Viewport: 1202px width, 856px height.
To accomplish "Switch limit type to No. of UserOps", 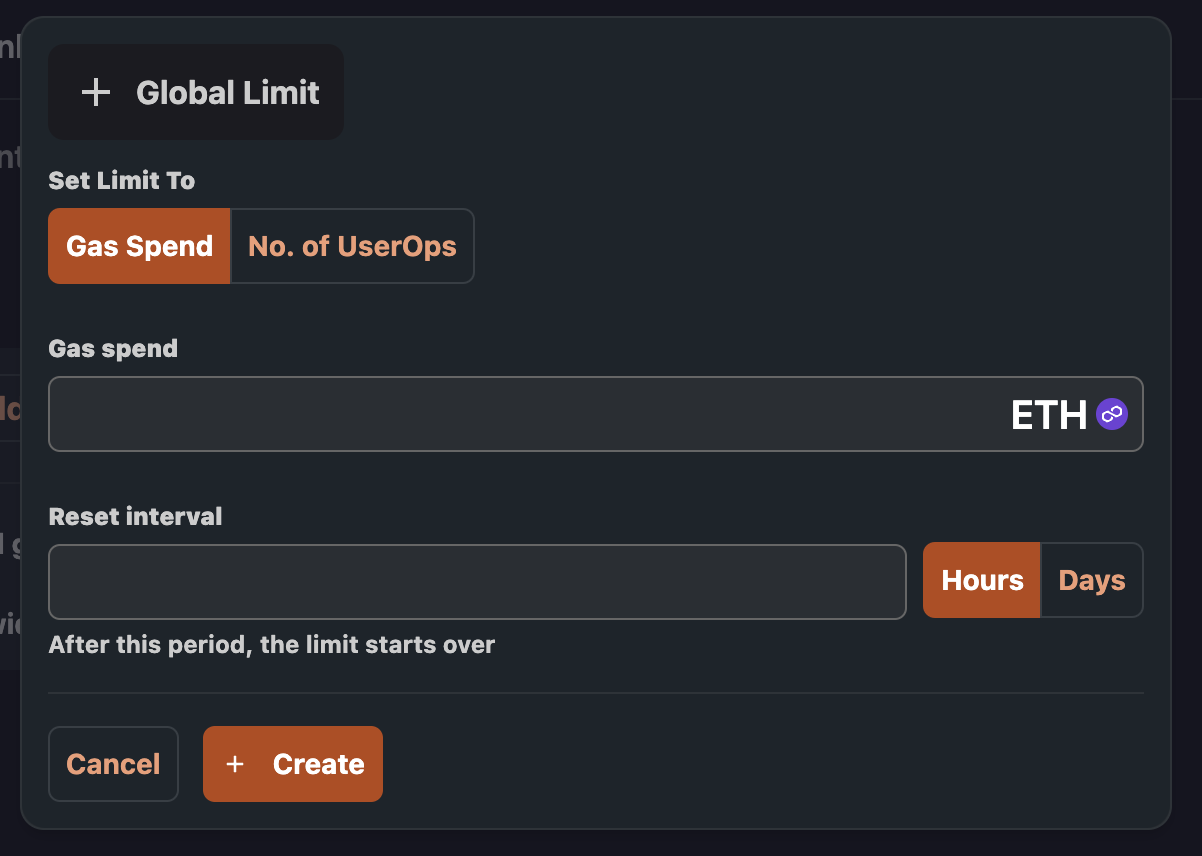I will (352, 246).
